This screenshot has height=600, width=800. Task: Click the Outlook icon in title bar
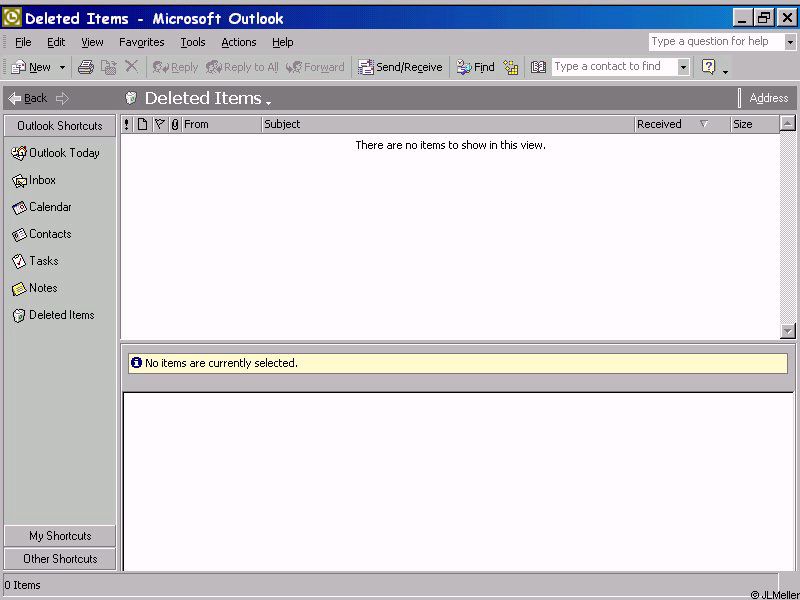coord(12,18)
